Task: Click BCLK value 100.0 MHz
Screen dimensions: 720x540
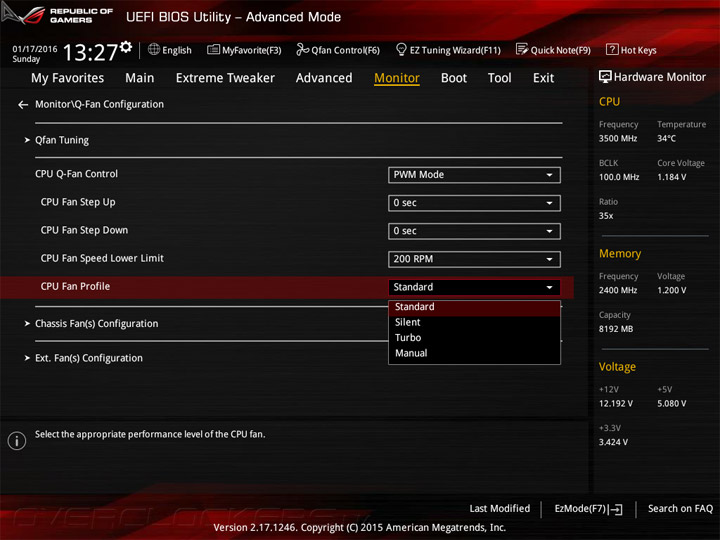Action: (x=619, y=177)
